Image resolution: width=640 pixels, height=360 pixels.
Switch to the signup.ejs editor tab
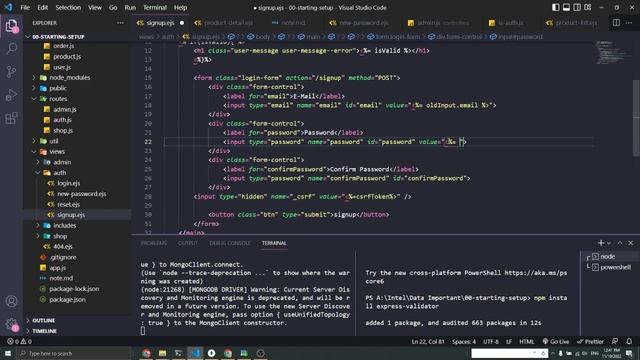160,23
